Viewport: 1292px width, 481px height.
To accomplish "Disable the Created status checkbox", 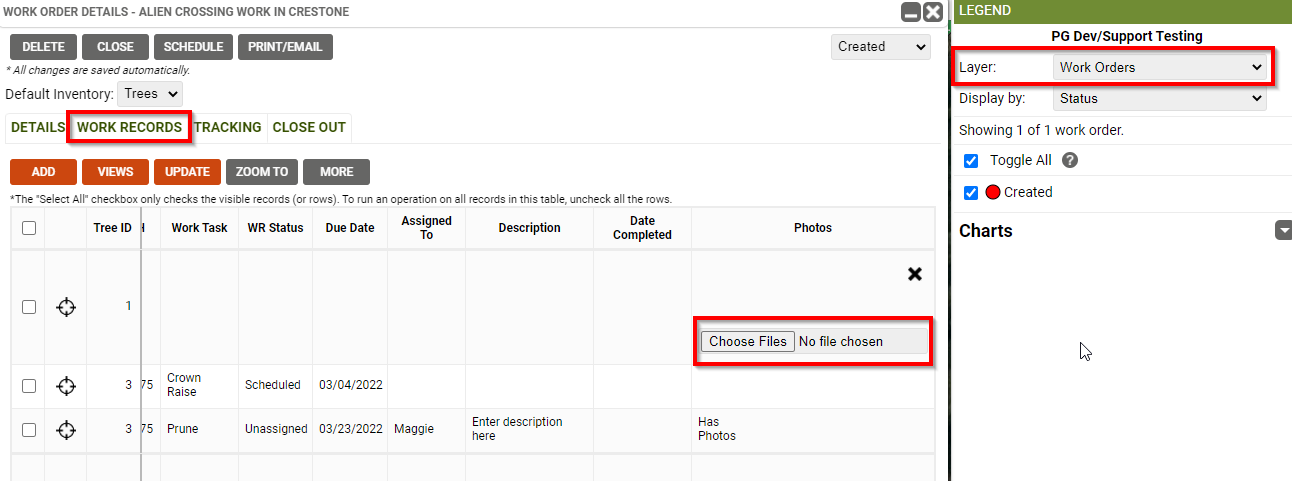I will tap(971, 193).
